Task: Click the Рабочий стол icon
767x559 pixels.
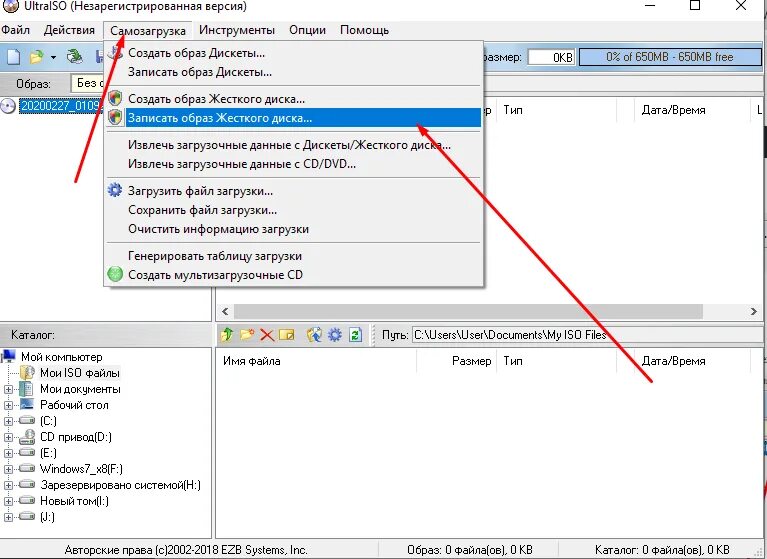Action: tap(26, 404)
